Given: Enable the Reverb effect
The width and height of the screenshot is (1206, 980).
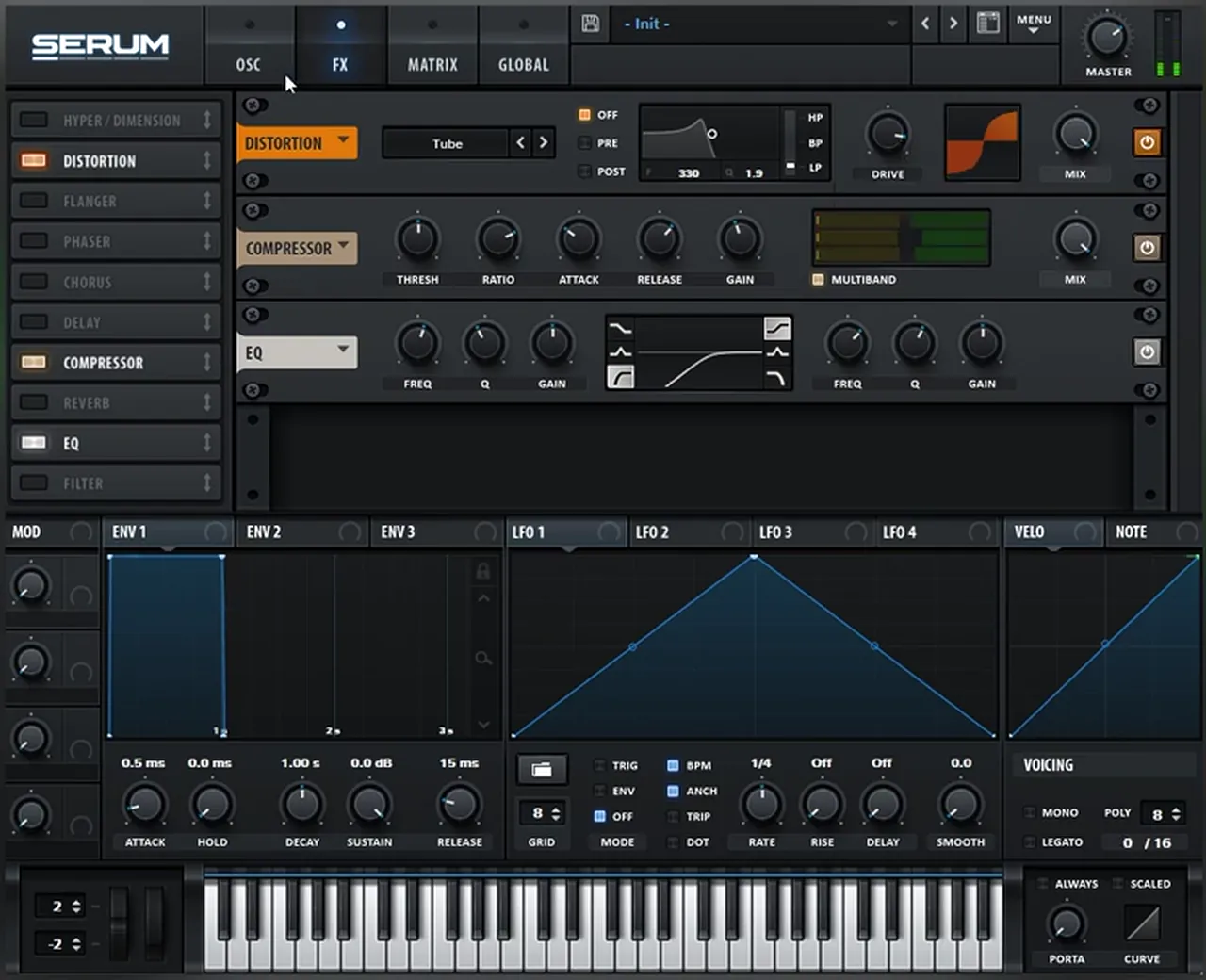Looking at the screenshot, I should 33,402.
